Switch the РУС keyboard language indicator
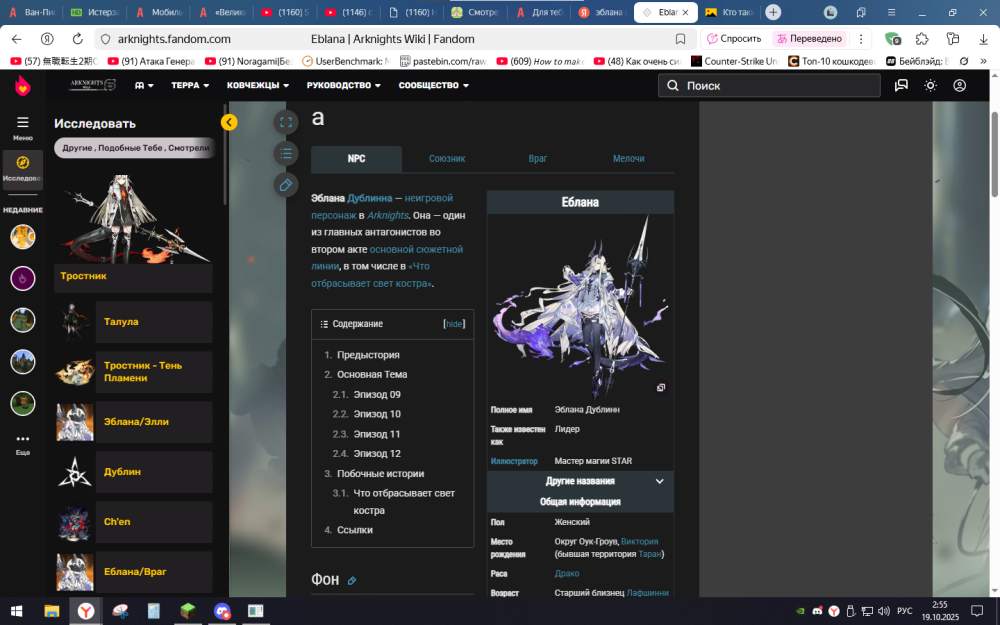 (x=904, y=612)
